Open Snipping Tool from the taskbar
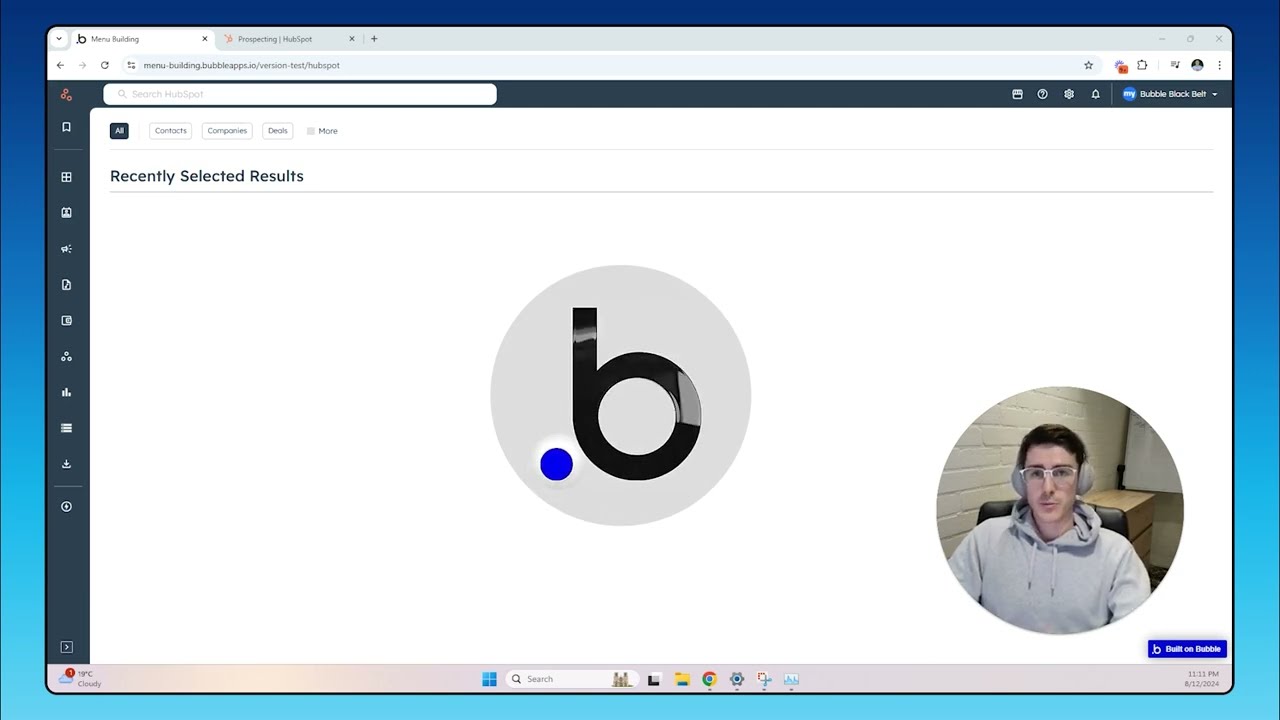The height and width of the screenshot is (720, 1280). click(764, 679)
